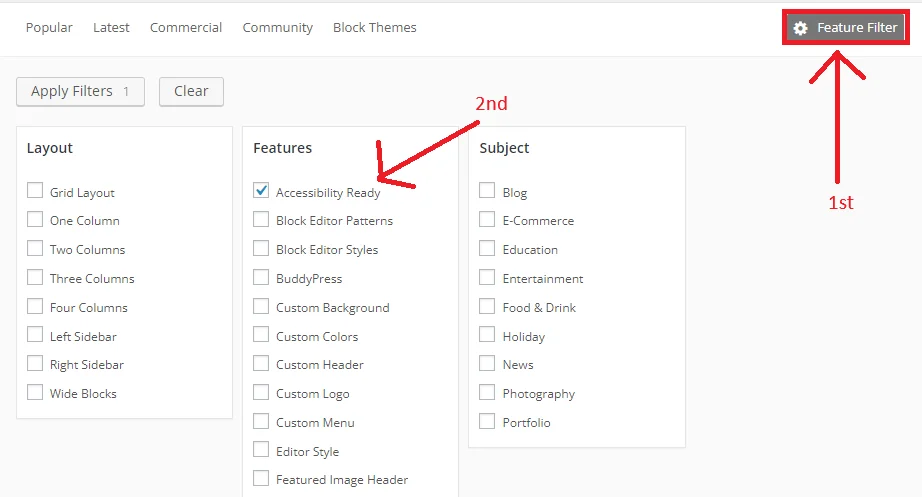Check the E-Commerce subject checkbox
Image resolution: width=922 pixels, height=497 pixels.
(x=487, y=220)
